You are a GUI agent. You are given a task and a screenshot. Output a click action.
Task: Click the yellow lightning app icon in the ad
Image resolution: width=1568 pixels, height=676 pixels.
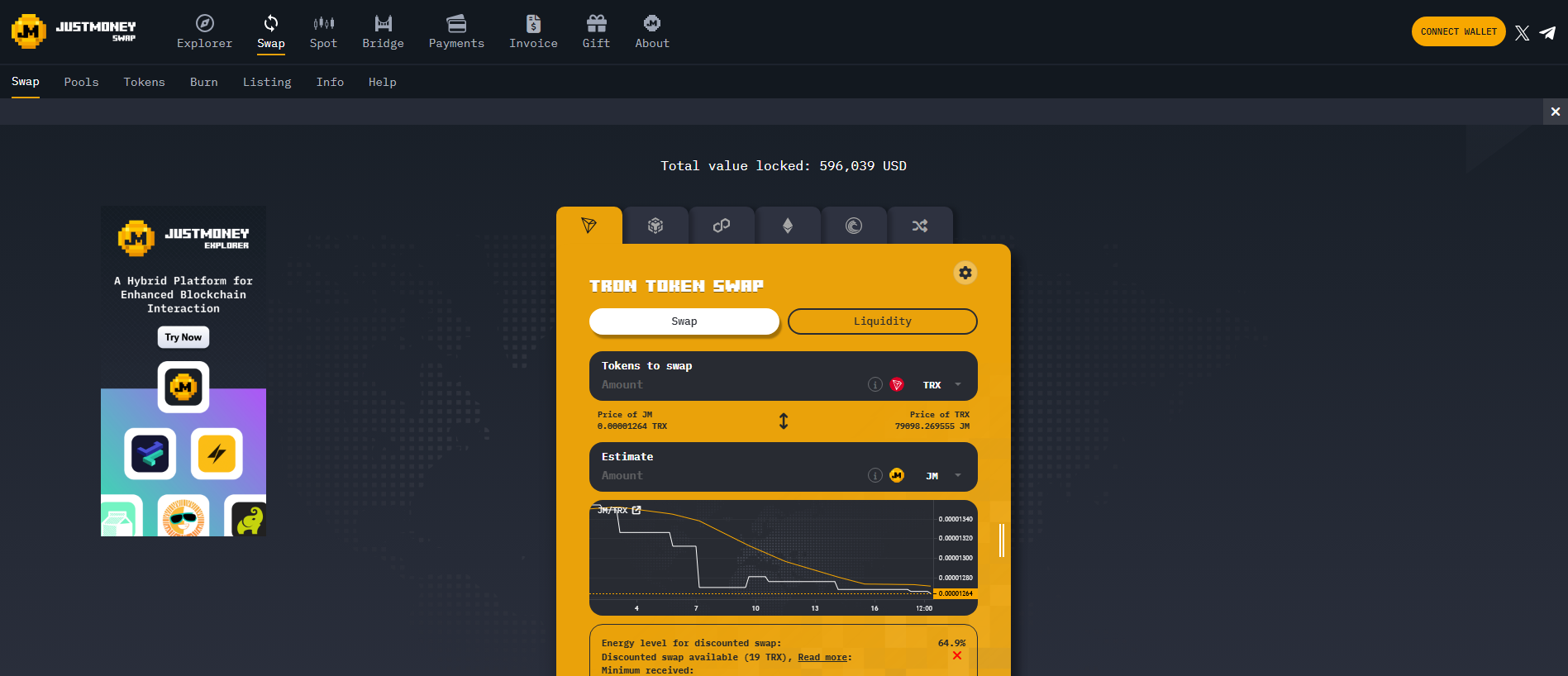(217, 454)
